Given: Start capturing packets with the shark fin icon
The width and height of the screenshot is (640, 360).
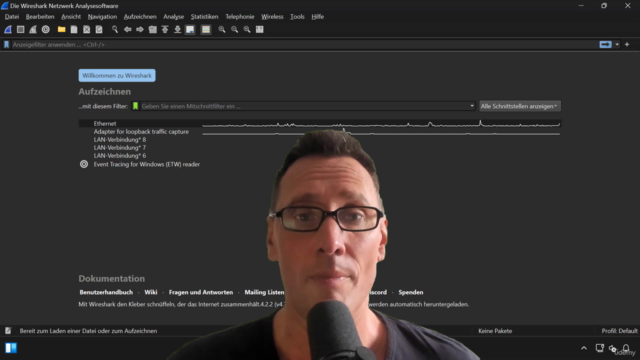Looking at the screenshot, I should [8, 29].
